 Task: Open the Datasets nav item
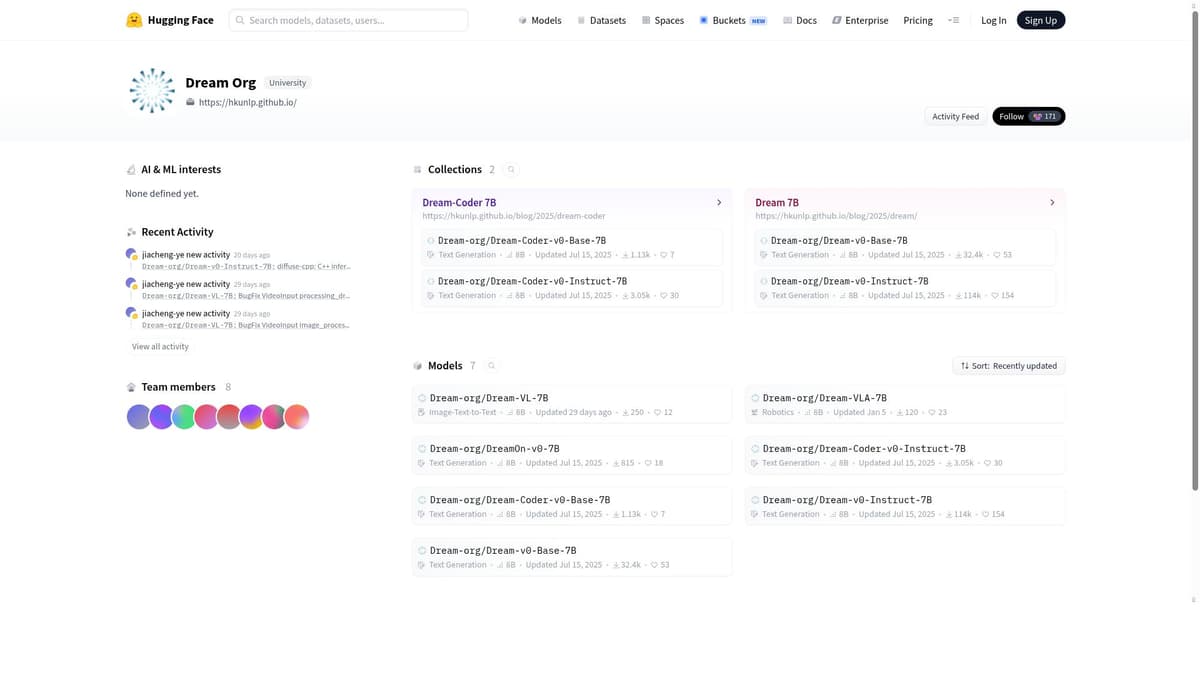click(601, 20)
